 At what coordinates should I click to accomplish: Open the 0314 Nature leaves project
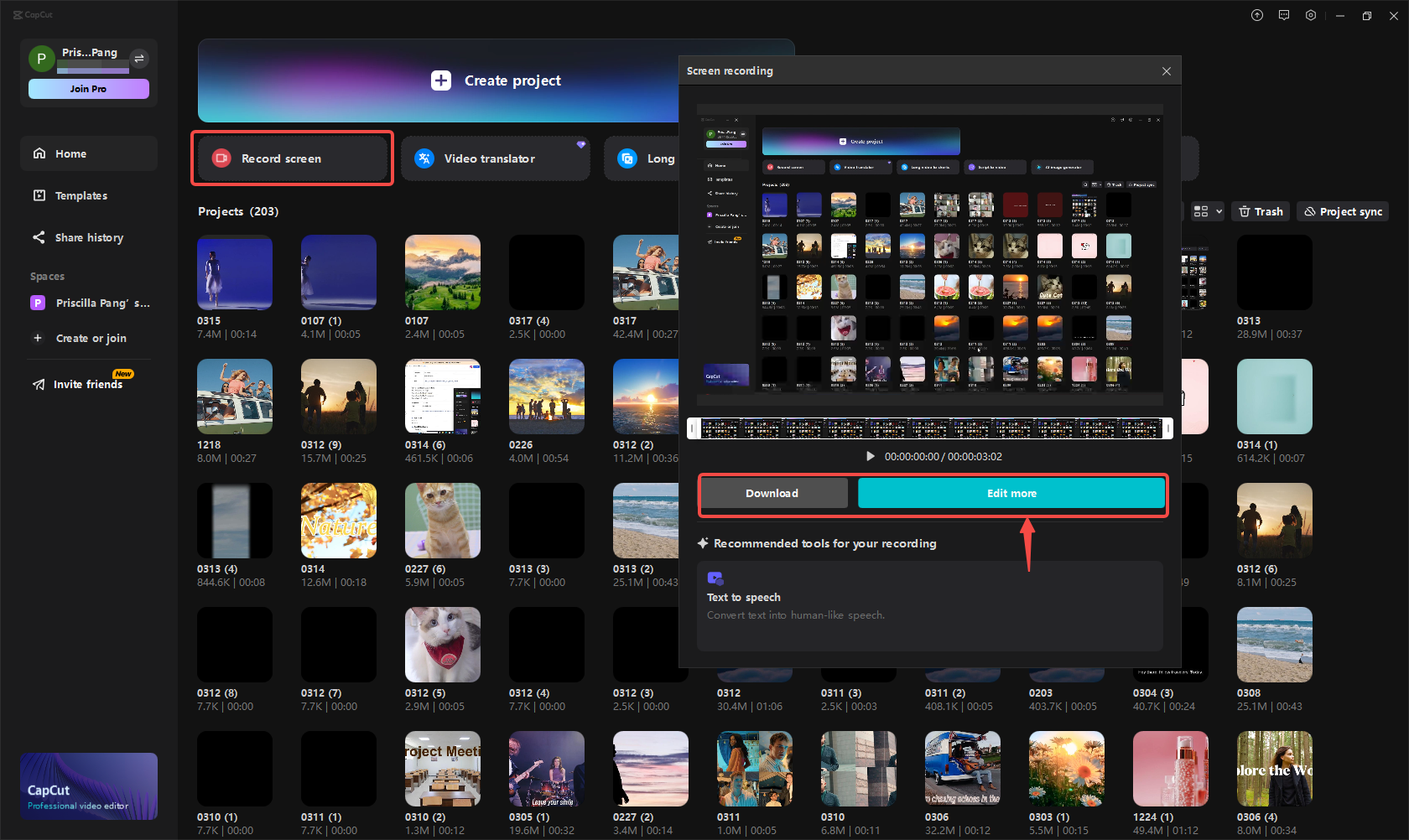coord(339,521)
